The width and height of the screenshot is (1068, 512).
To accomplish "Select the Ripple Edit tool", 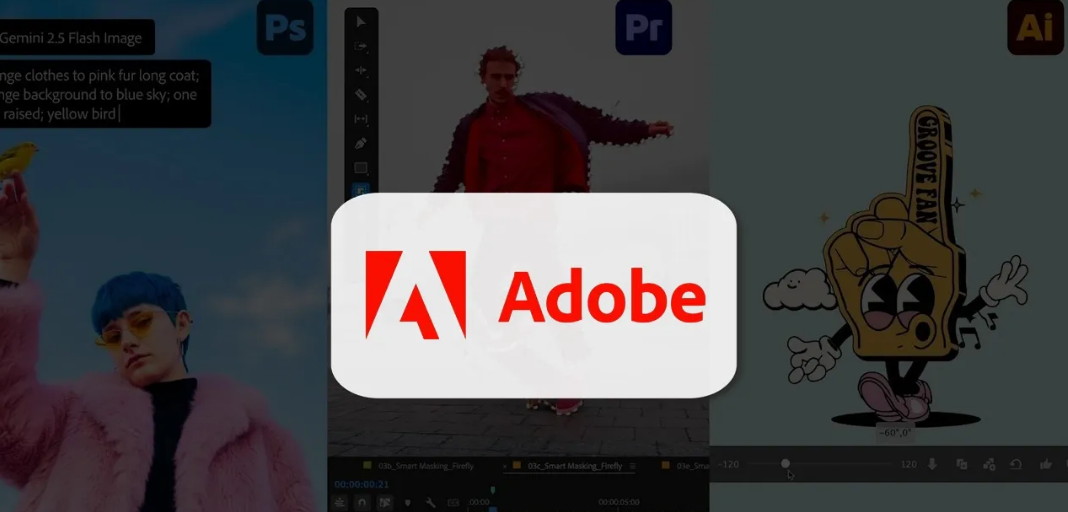I will click(361, 70).
